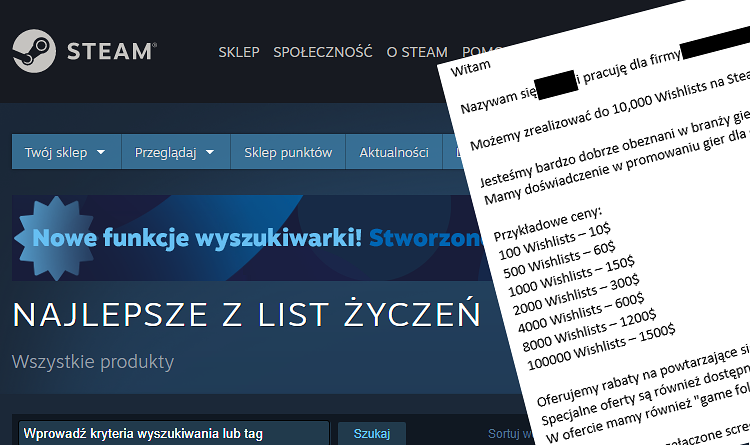The height and width of the screenshot is (445, 750).
Task: Expand the Twój sklep dropdown
Action: tap(66, 153)
